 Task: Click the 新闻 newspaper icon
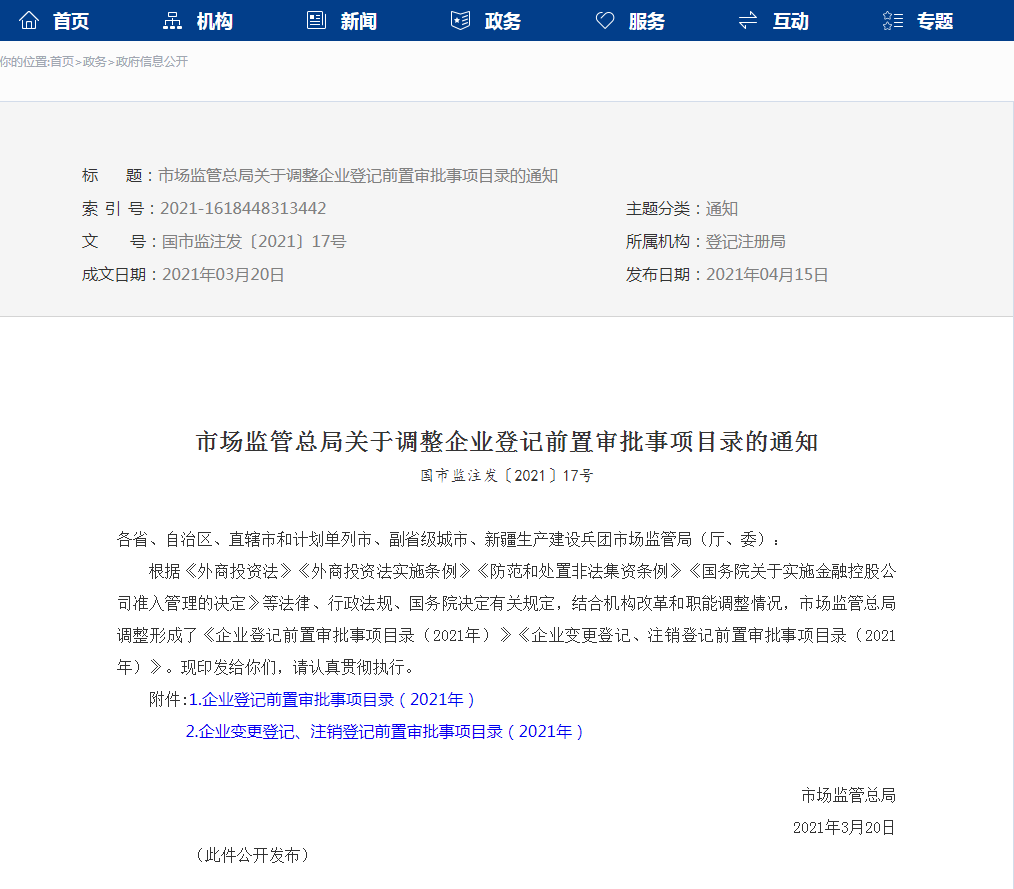click(x=316, y=21)
